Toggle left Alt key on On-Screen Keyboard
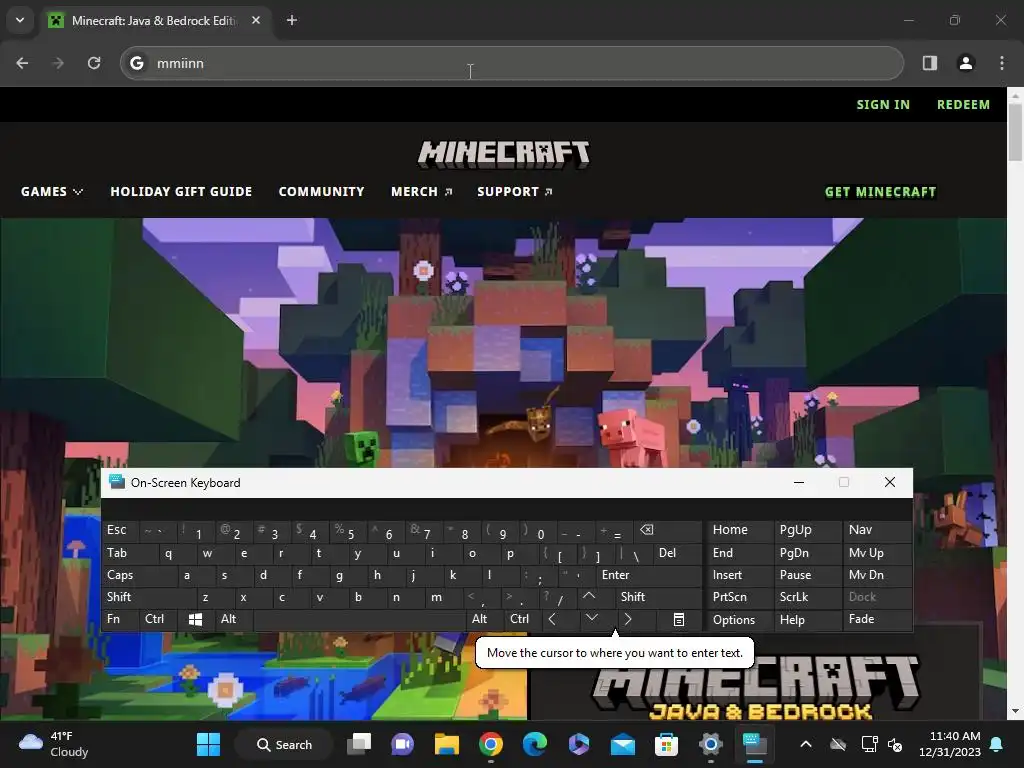The image size is (1024, 768). click(233, 619)
